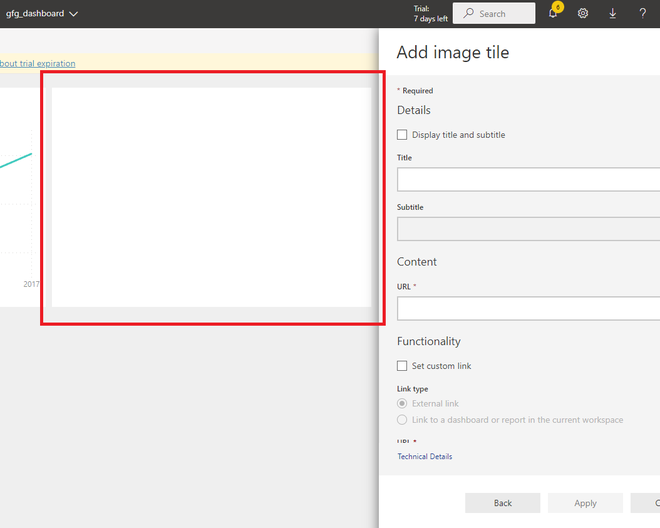Enable Display title and subtitle checkbox
Image resolution: width=660 pixels, height=528 pixels.
(402, 135)
